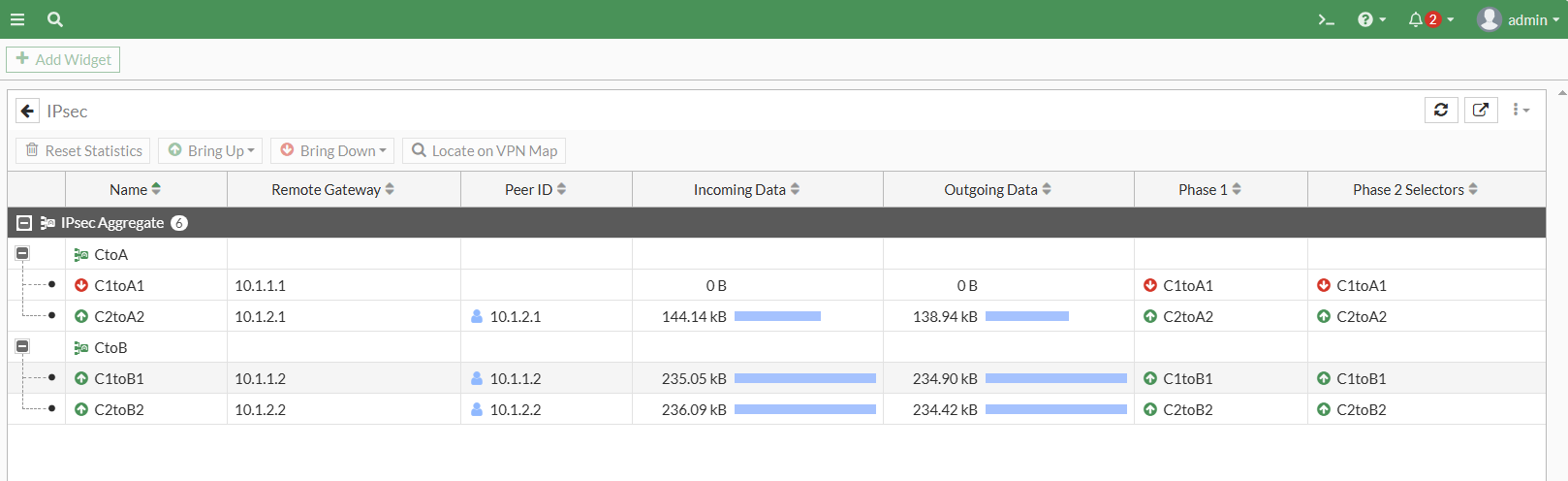Sort by the Incoming Data column
Screen dimensions: 1568x481
pyautogui.click(x=758, y=189)
